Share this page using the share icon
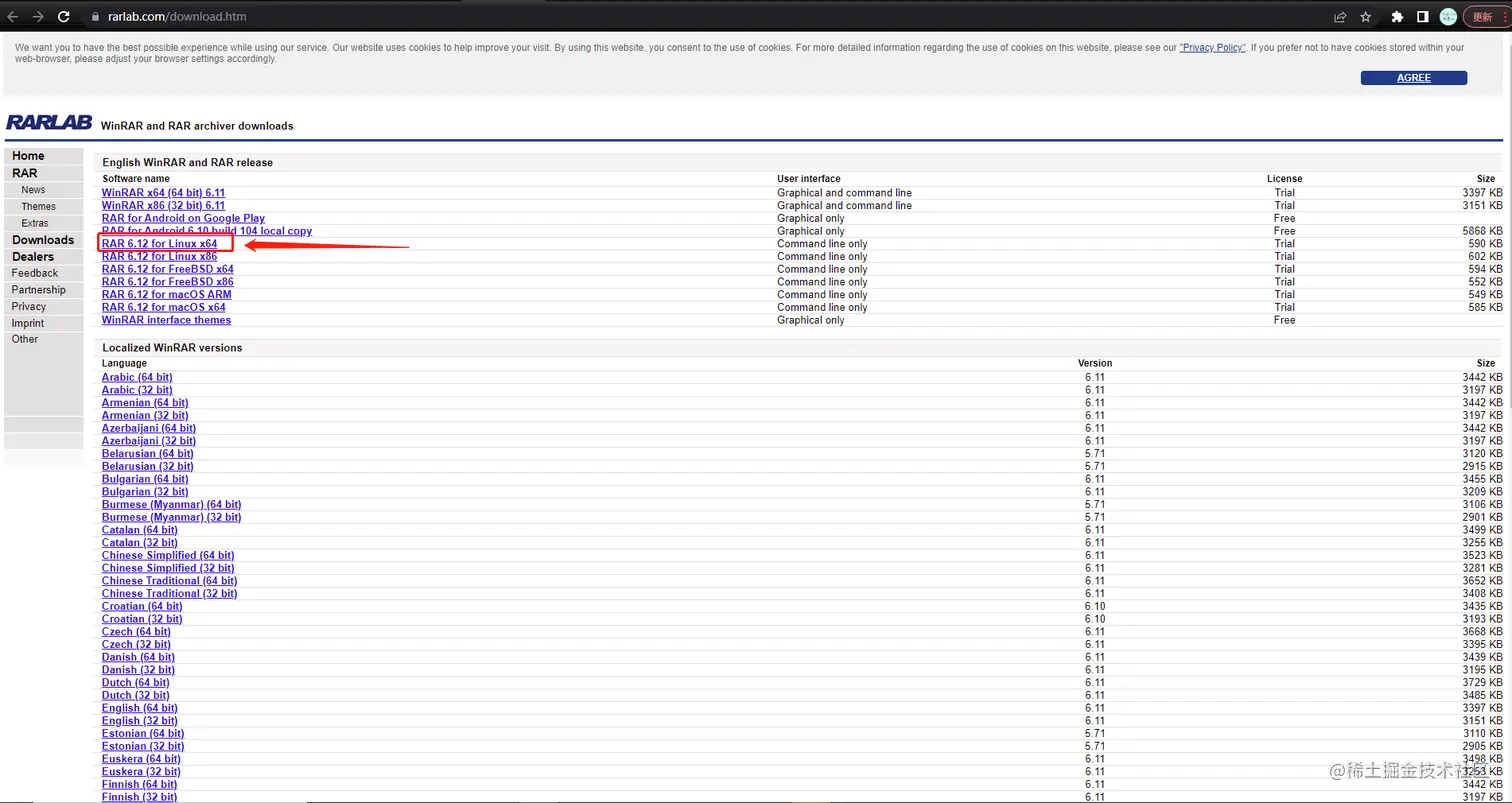The height and width of the screenshot is (803, 1512). [1340, 17]
